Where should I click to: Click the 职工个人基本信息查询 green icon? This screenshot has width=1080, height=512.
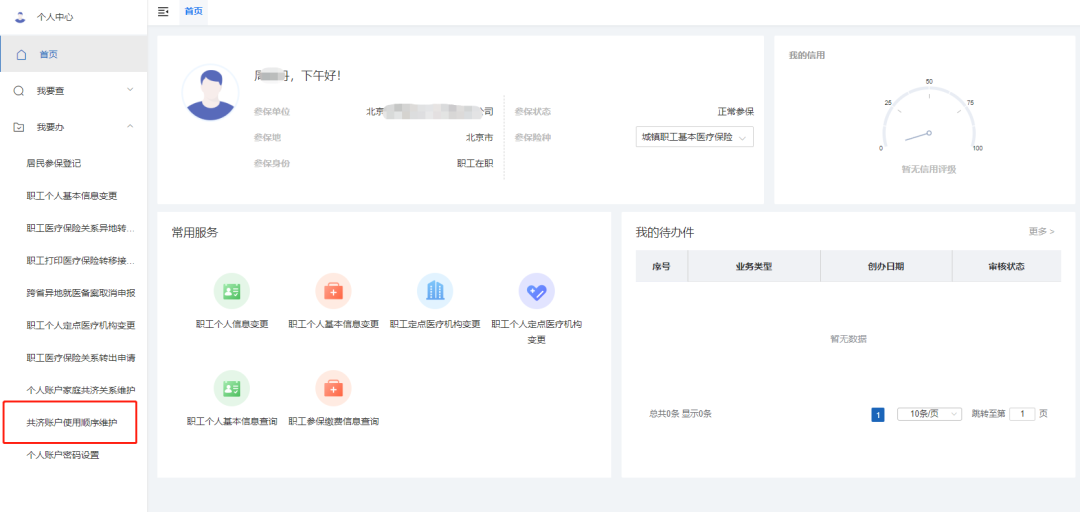232,388
